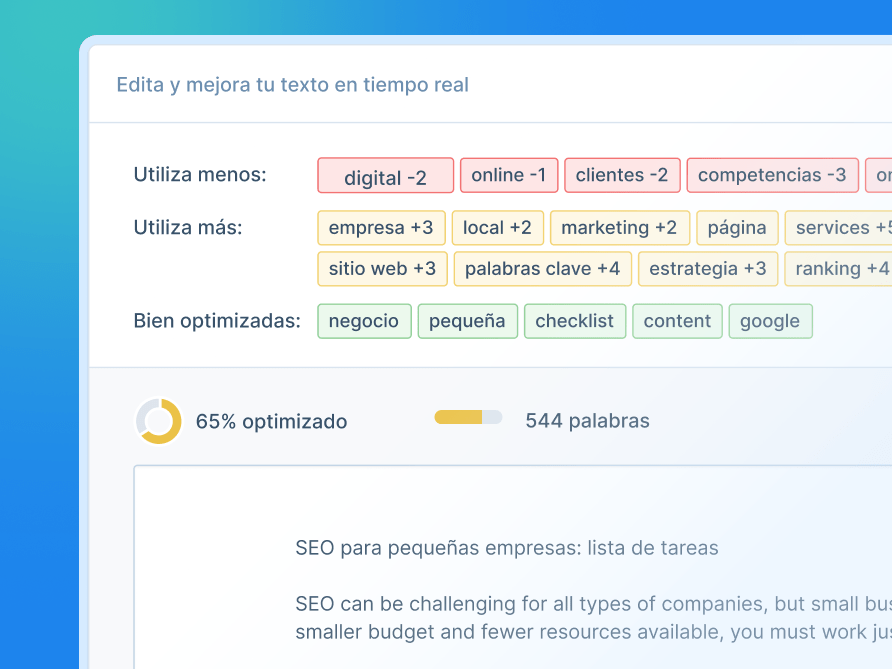Select the "checklist" optimized keyword

click(x=575, y=320)
